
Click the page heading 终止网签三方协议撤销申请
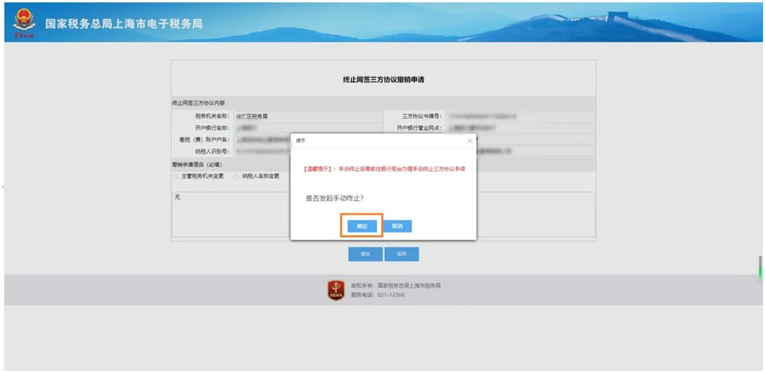coord(383,79)
